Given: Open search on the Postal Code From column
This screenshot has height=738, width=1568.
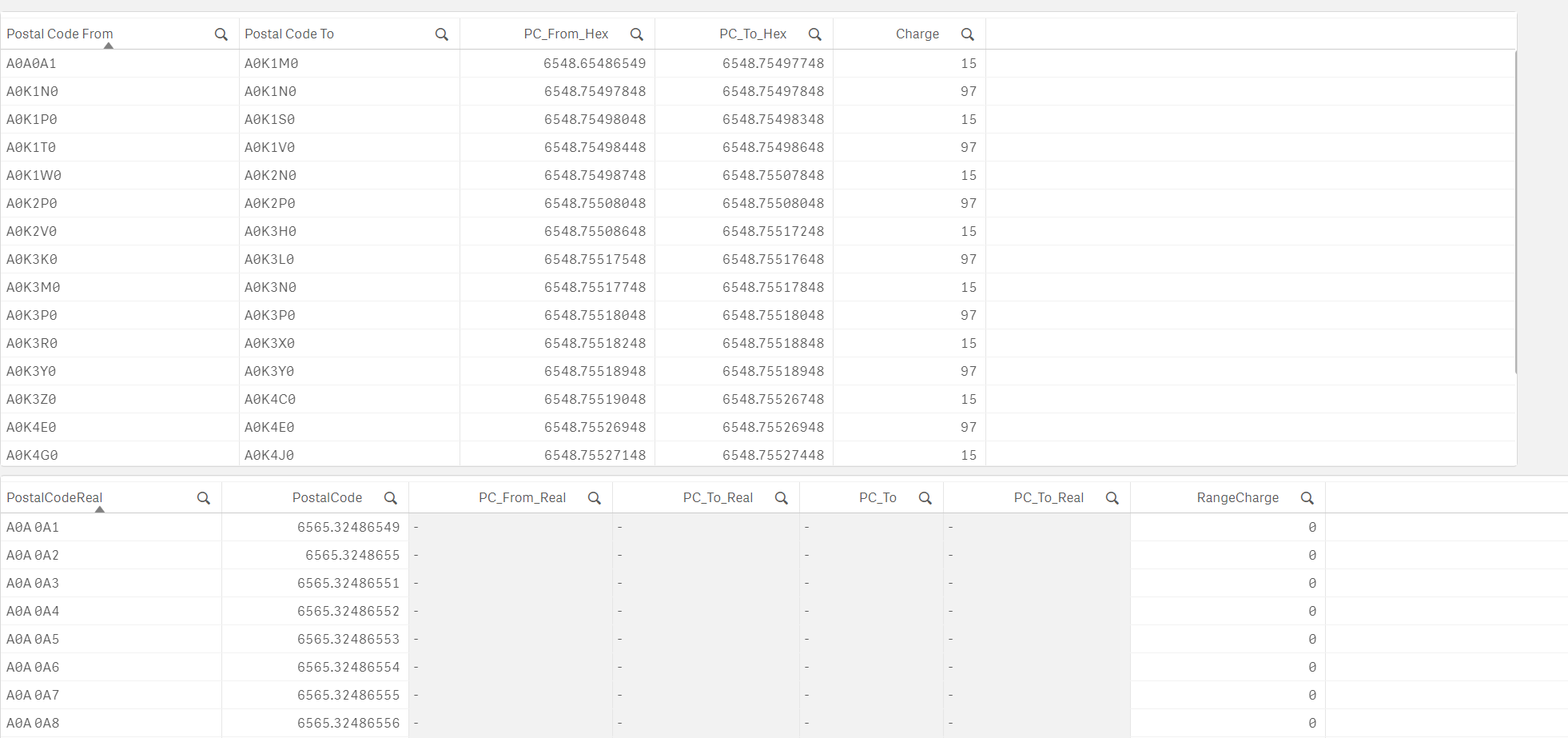Looking at the screenshot, I should pyautogui.click(x=221, y=34).
